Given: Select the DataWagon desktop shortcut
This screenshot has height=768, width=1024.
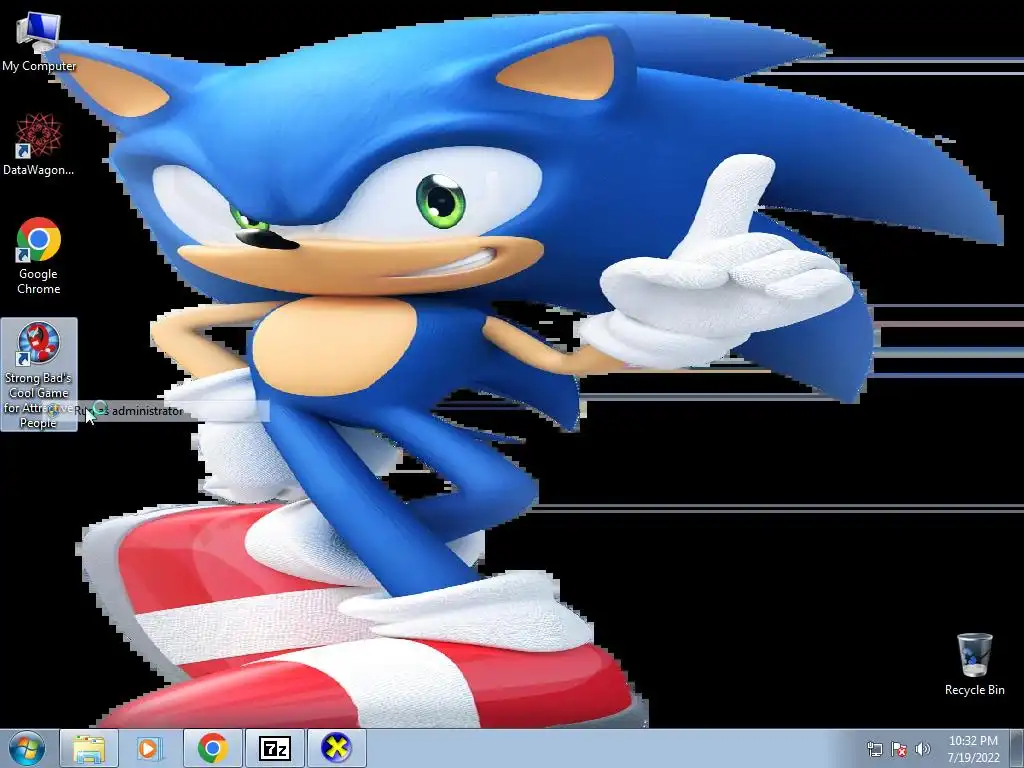Looking at the screenshot, I should click(x=39, y=145).
